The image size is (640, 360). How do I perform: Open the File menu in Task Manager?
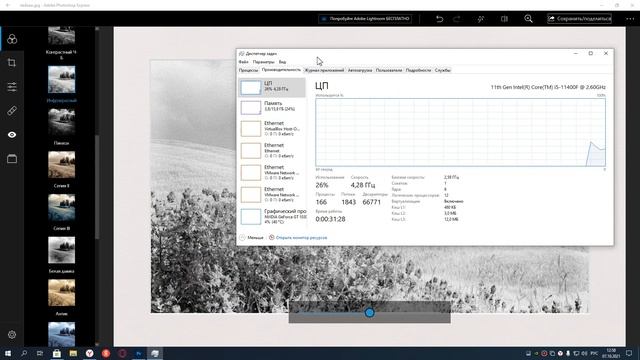pos(243,62)
